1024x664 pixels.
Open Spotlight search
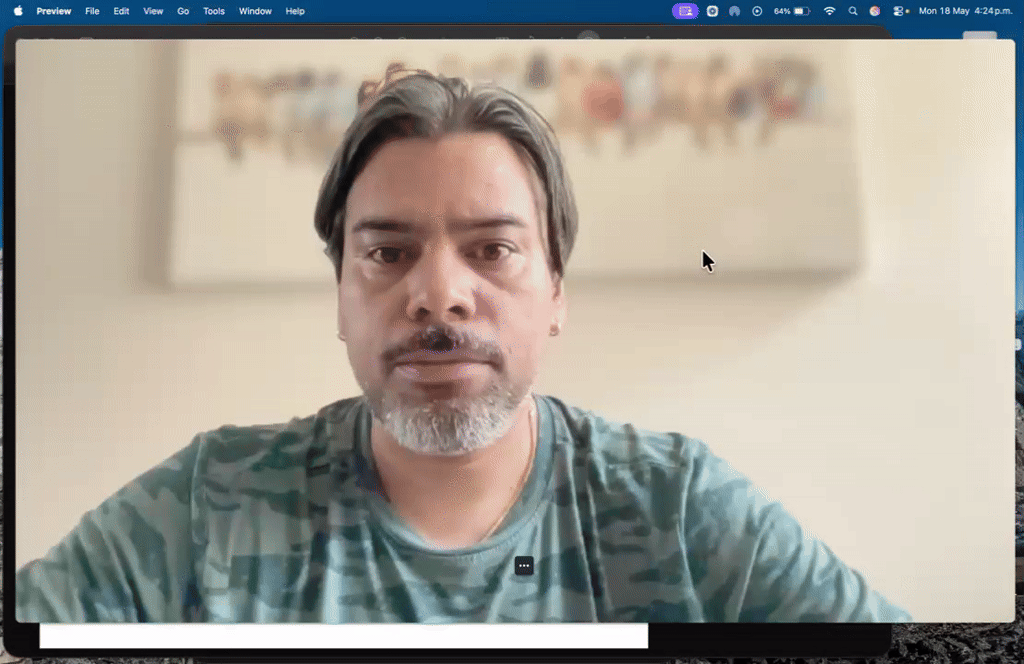pyautogui.click(x=853, y=11)
